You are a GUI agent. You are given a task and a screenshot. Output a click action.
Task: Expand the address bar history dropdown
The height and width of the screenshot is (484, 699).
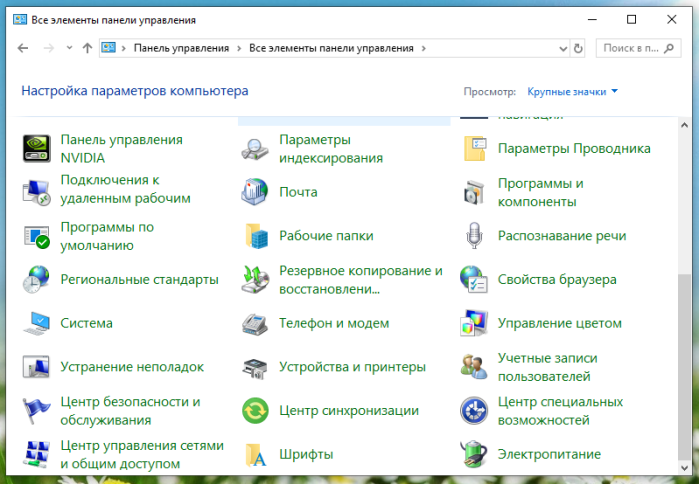[563, 48]
